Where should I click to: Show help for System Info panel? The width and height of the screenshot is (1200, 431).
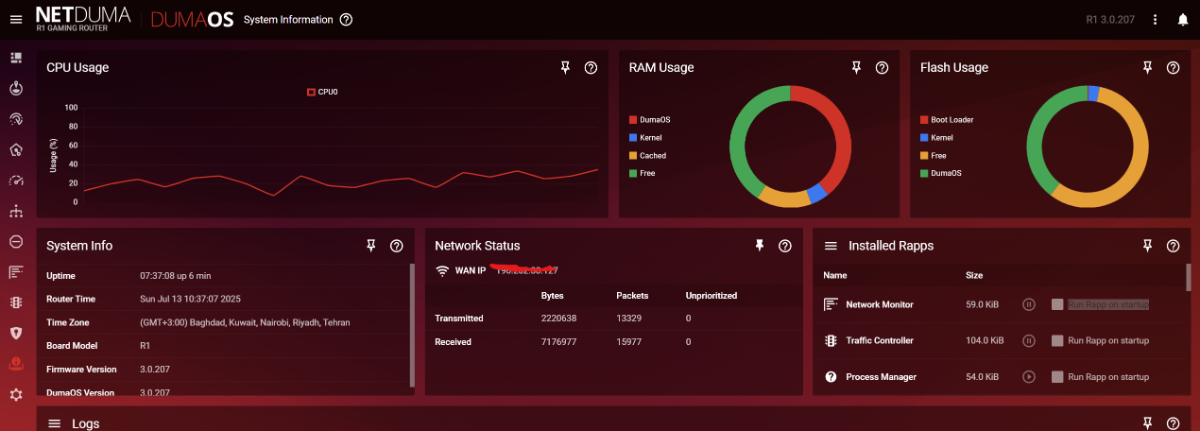[397, 245]
